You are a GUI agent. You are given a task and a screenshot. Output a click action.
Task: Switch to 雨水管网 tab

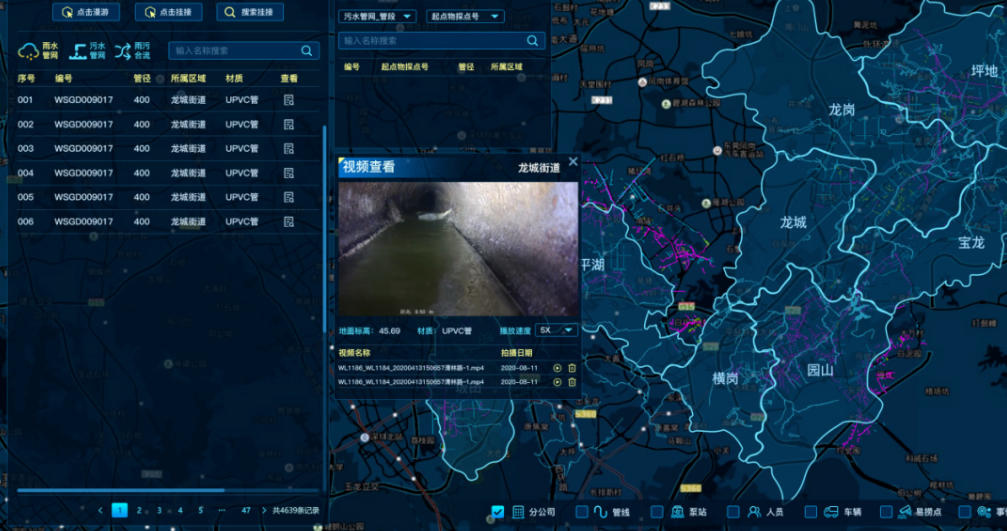(39, 50)
